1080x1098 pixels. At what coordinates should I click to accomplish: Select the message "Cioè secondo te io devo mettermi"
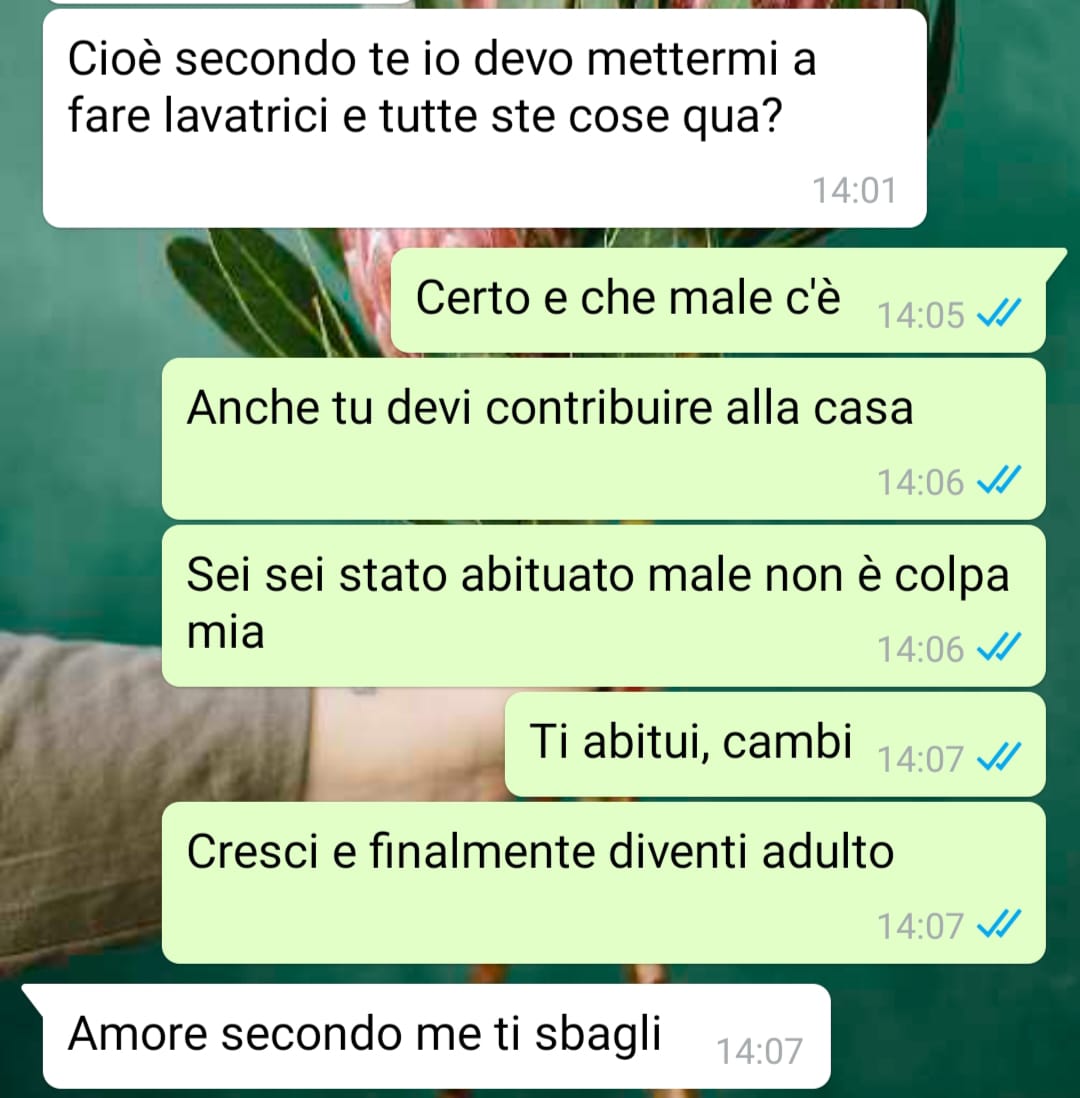pos(485,118)
